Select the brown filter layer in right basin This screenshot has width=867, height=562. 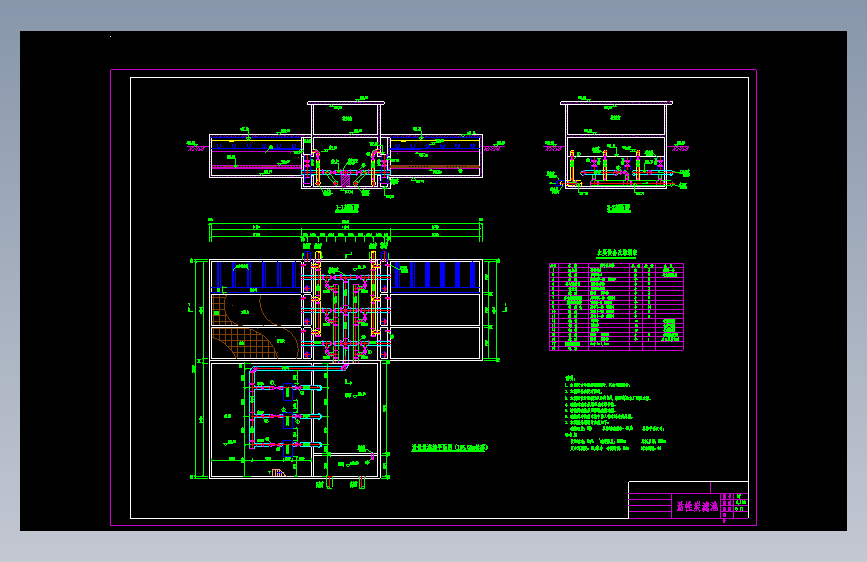tap(435, 166)
